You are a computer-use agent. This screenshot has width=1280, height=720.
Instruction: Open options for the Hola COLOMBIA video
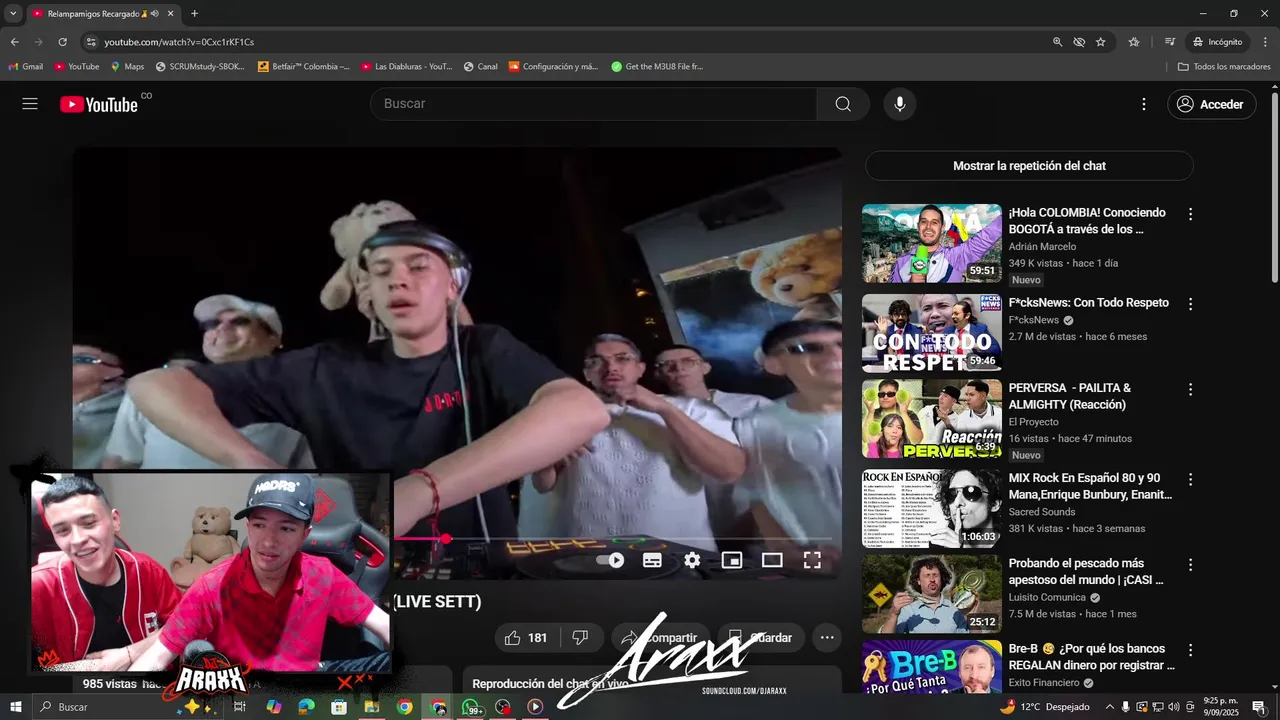[1190, 214]
